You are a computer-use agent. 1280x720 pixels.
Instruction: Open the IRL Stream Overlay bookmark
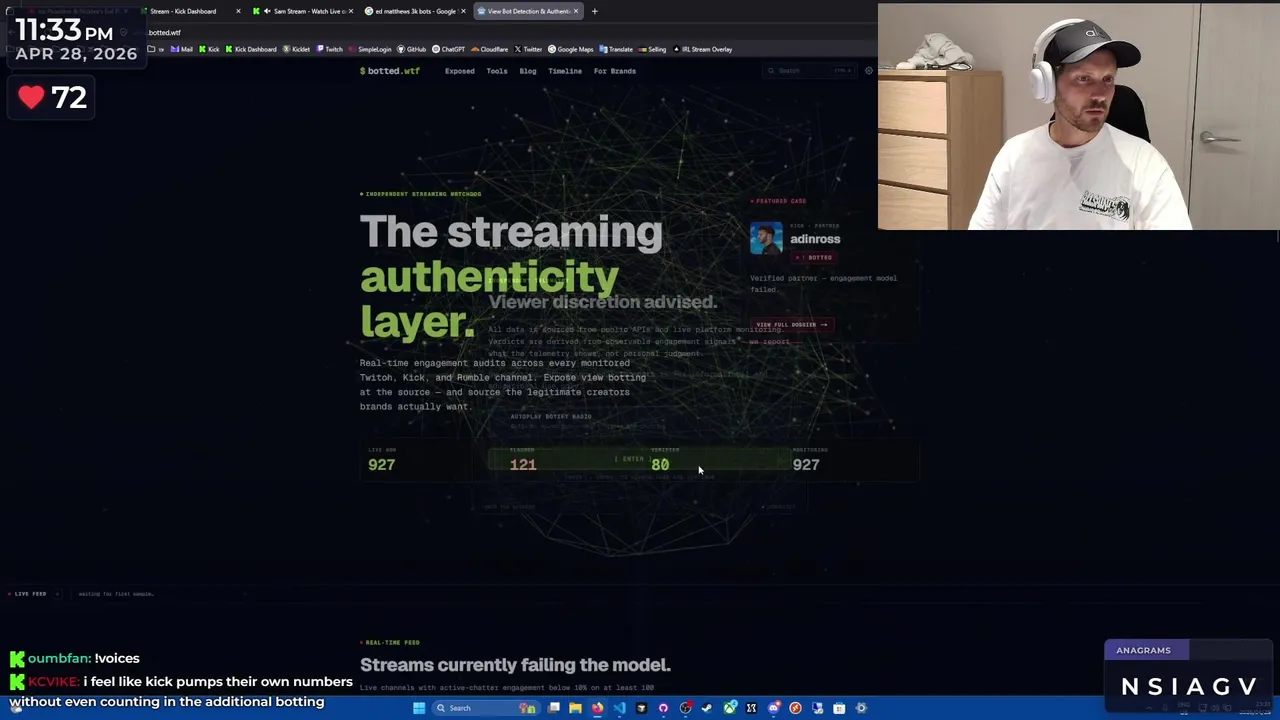702,49
